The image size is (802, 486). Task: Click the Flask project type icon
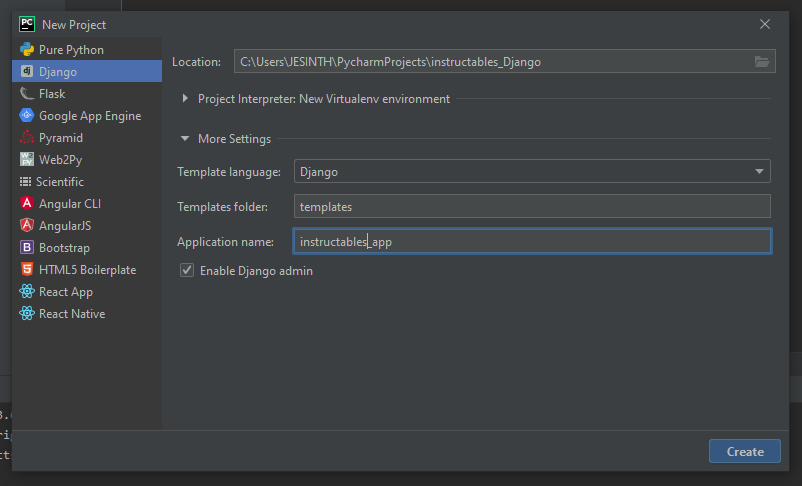click(x=27, y=94)
